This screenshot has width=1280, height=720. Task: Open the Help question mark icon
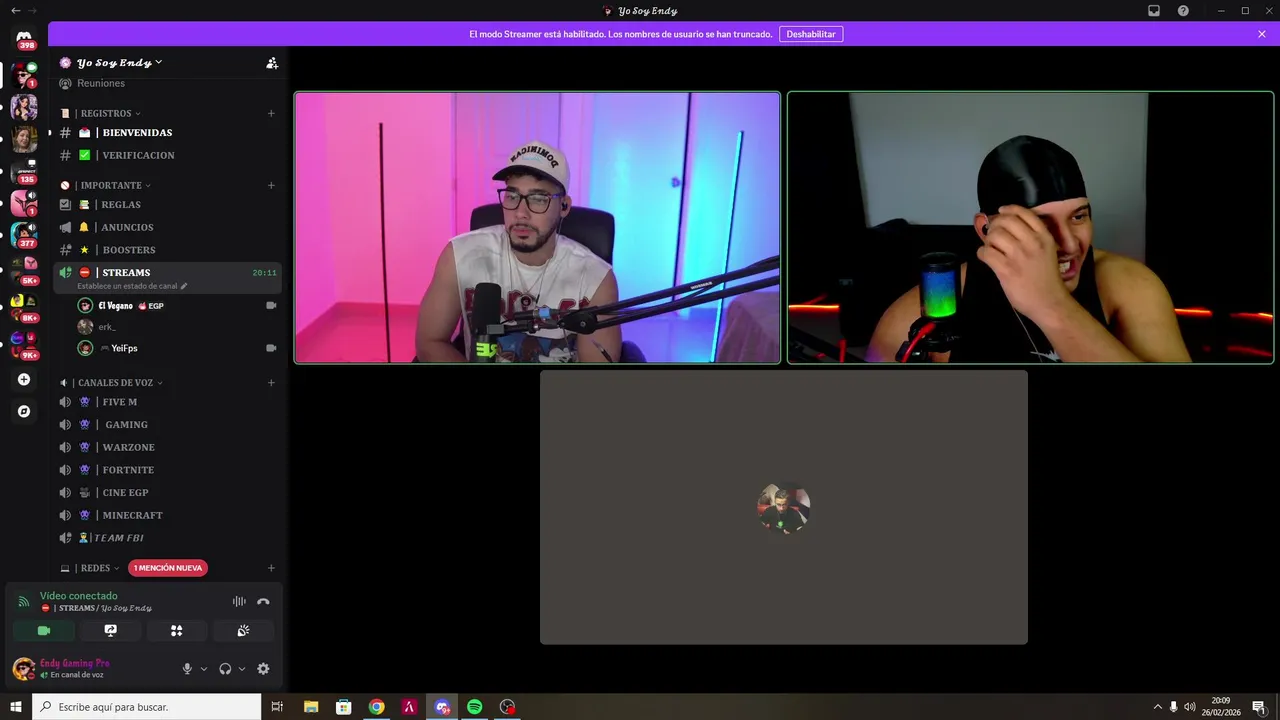coord(1183,10)
